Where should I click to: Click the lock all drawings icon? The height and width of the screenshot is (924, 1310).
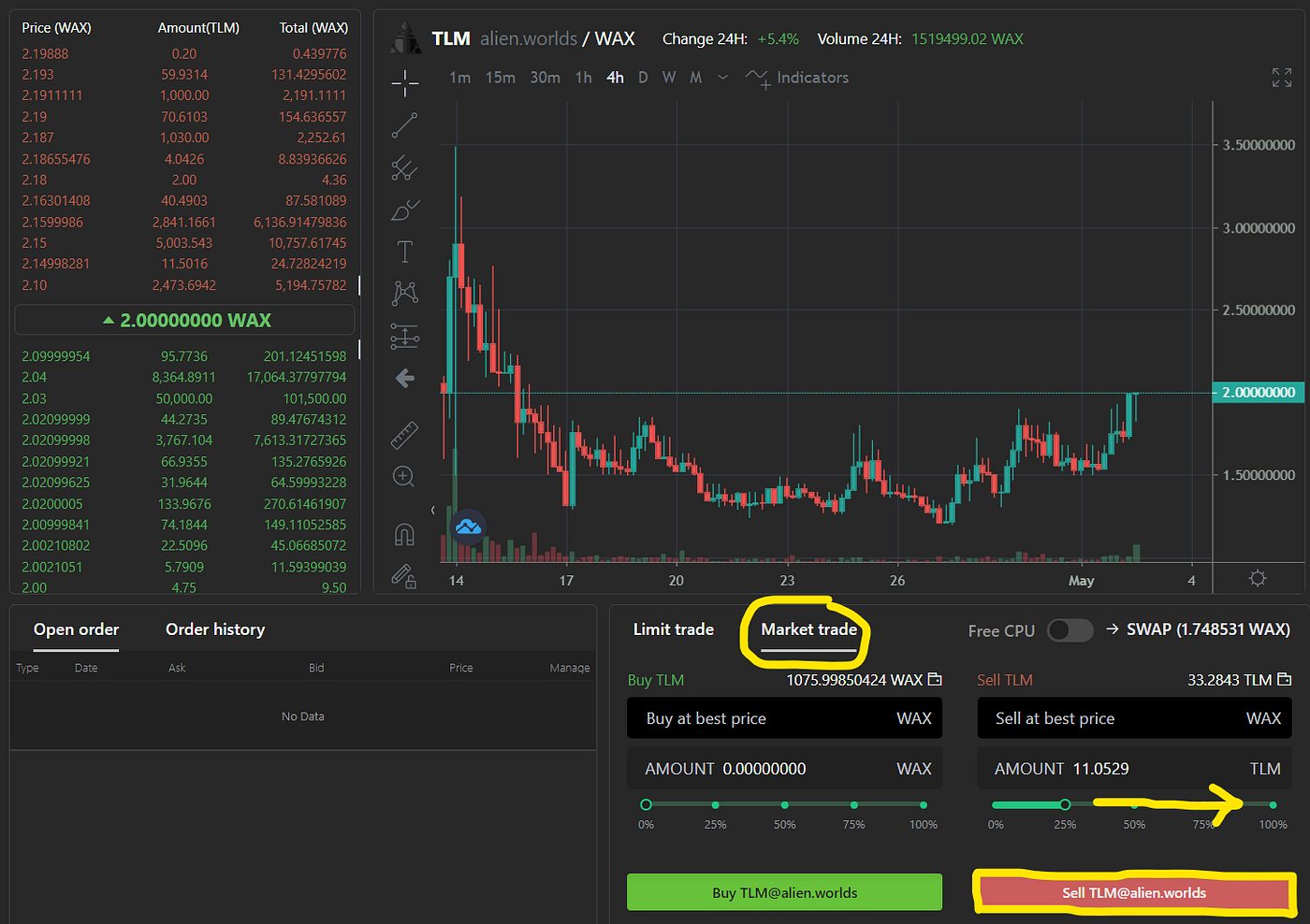click(x=404, y=576)
